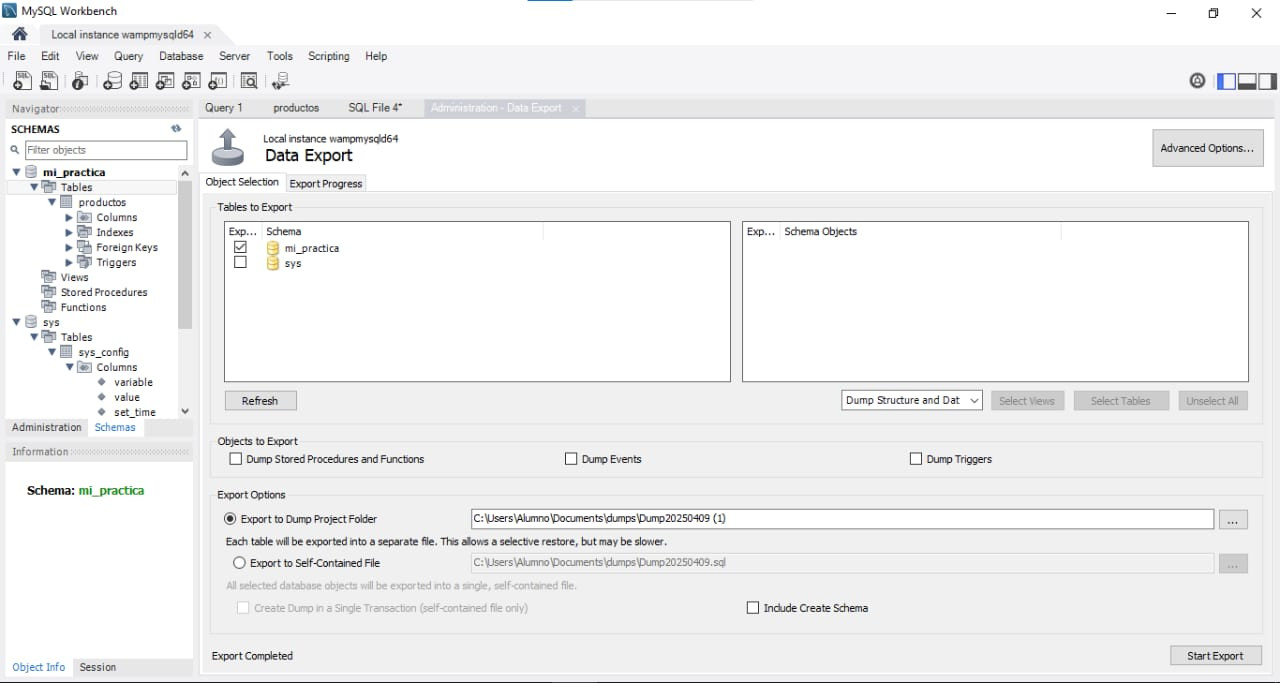Open the Scripting menu
This screenshot has width=1280, height=683.
coord(328,56)
